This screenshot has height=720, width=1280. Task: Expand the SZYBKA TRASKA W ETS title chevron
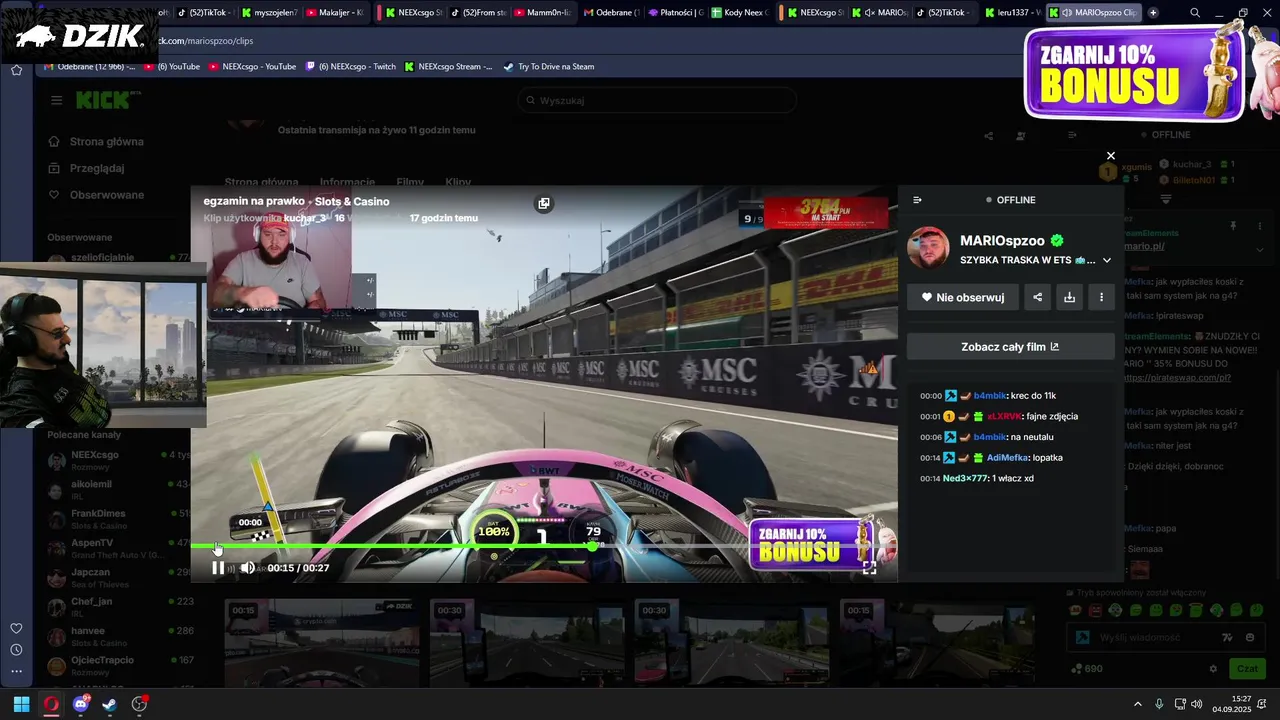click(x=1106, y=260)
